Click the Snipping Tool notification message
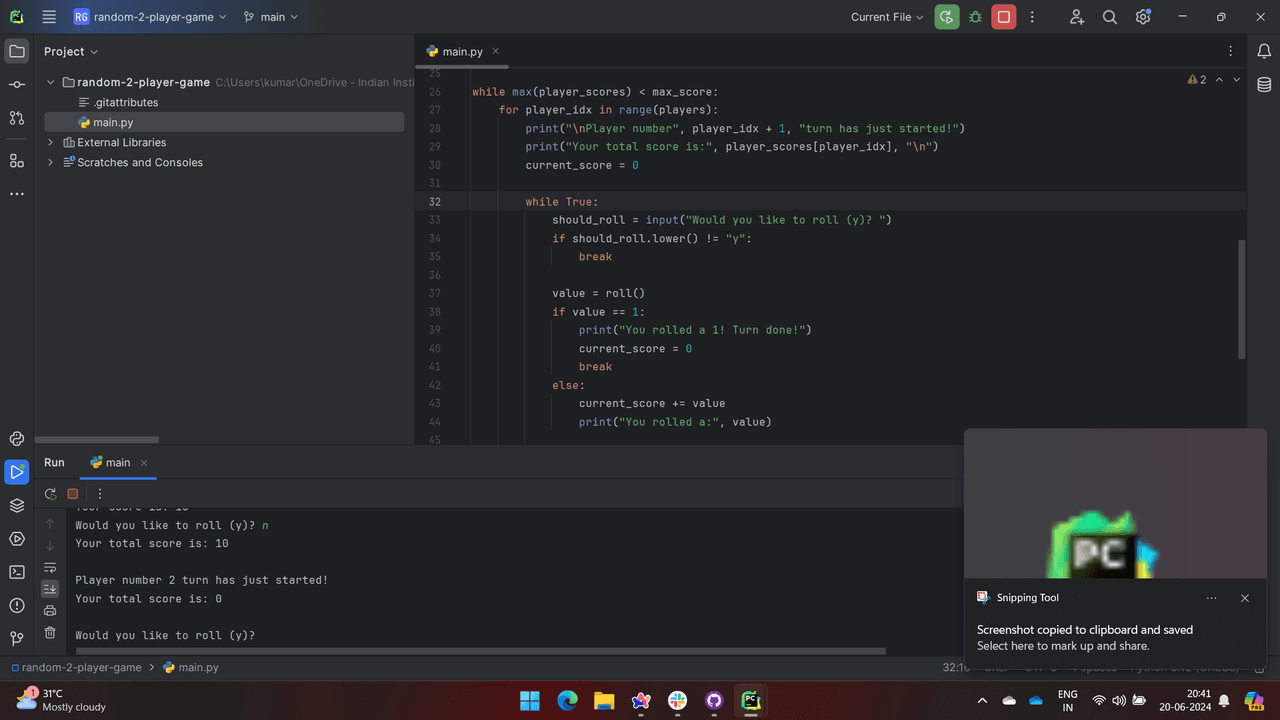Screen dimensions: 1280x720 (1085, 637)
